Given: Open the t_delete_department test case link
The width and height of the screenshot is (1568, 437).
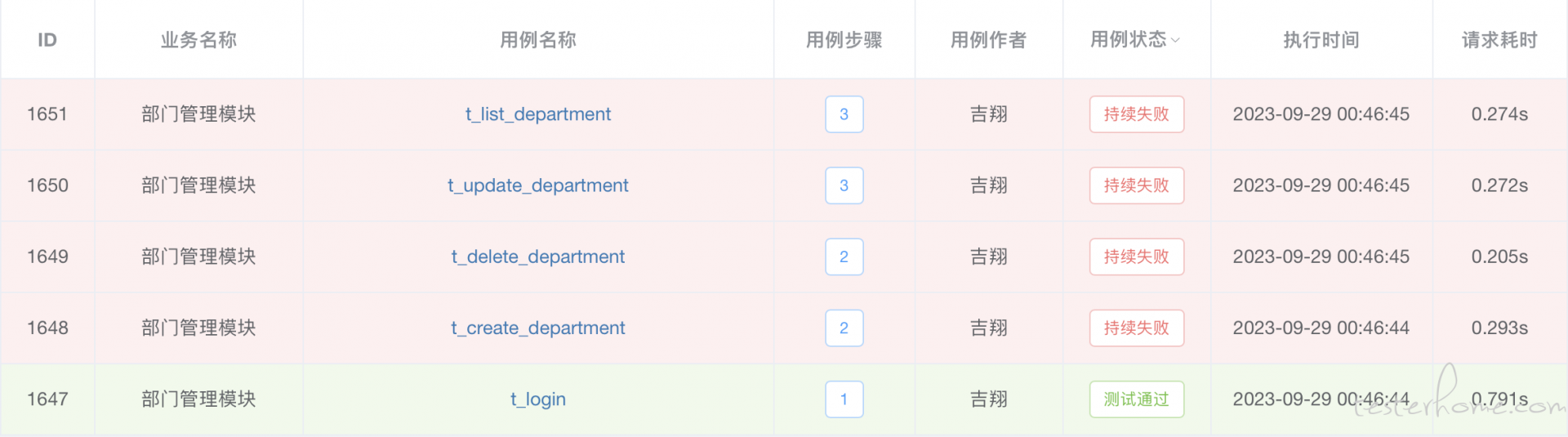Looking at the screenshot, I should (x=538, y=256).
